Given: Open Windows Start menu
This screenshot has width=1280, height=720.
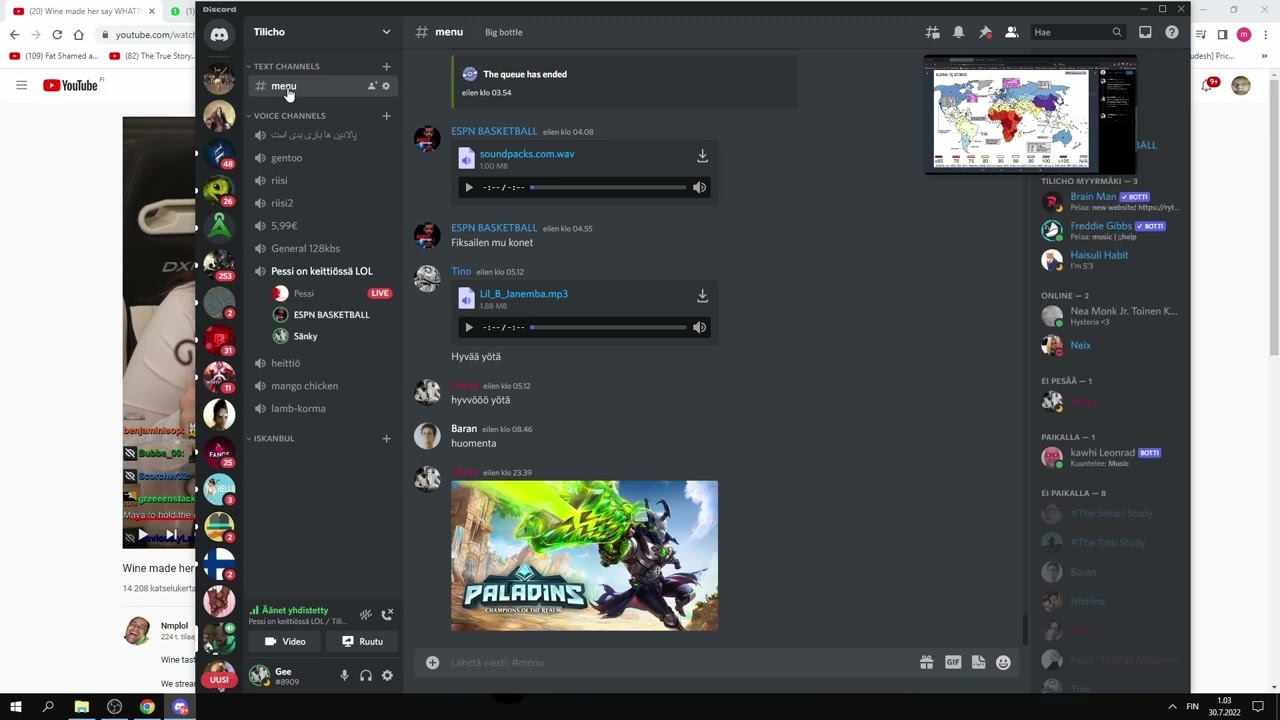Looking at the screenshot, I should tap(16, 707).
